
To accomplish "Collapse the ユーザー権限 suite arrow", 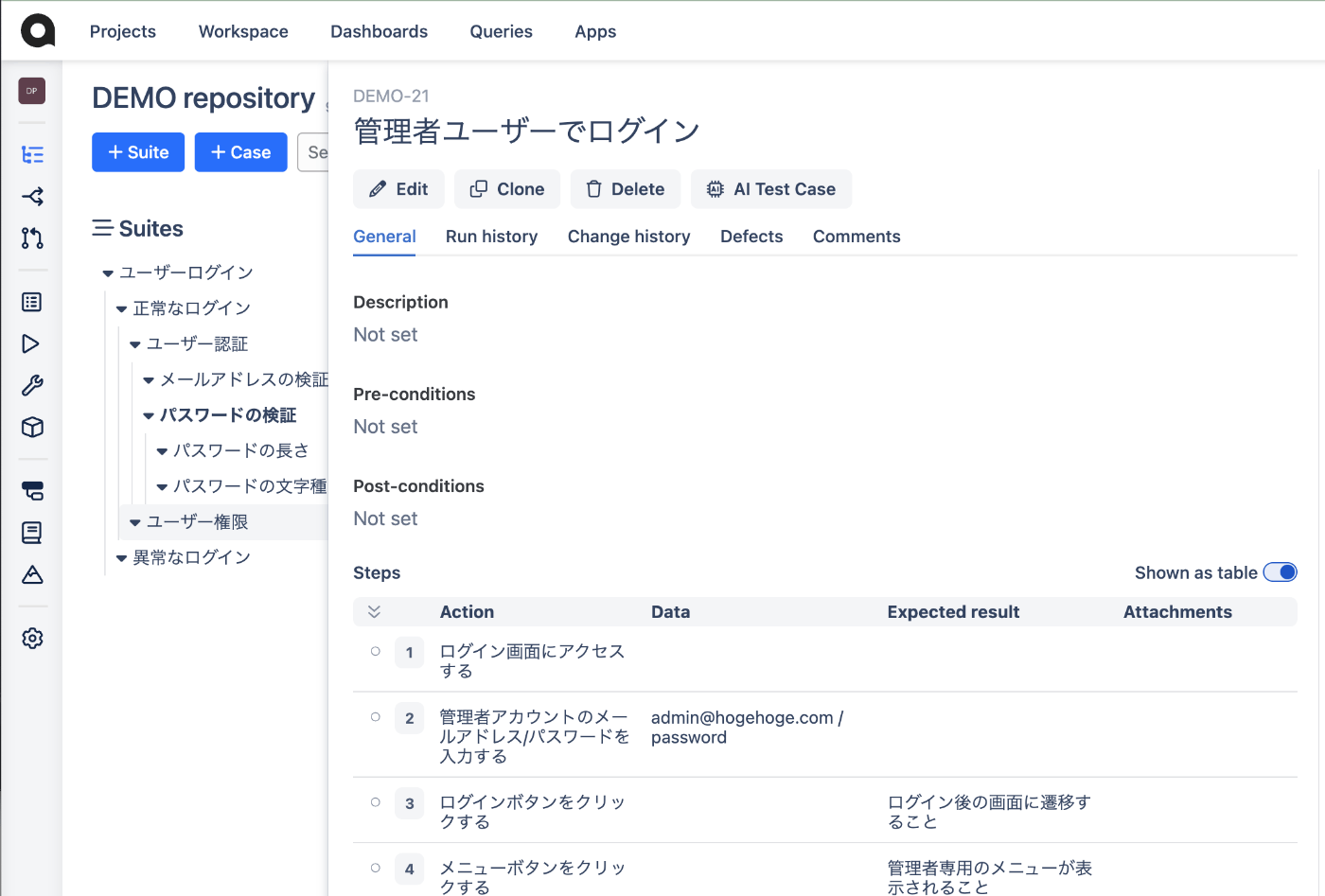I will (134, 522).
